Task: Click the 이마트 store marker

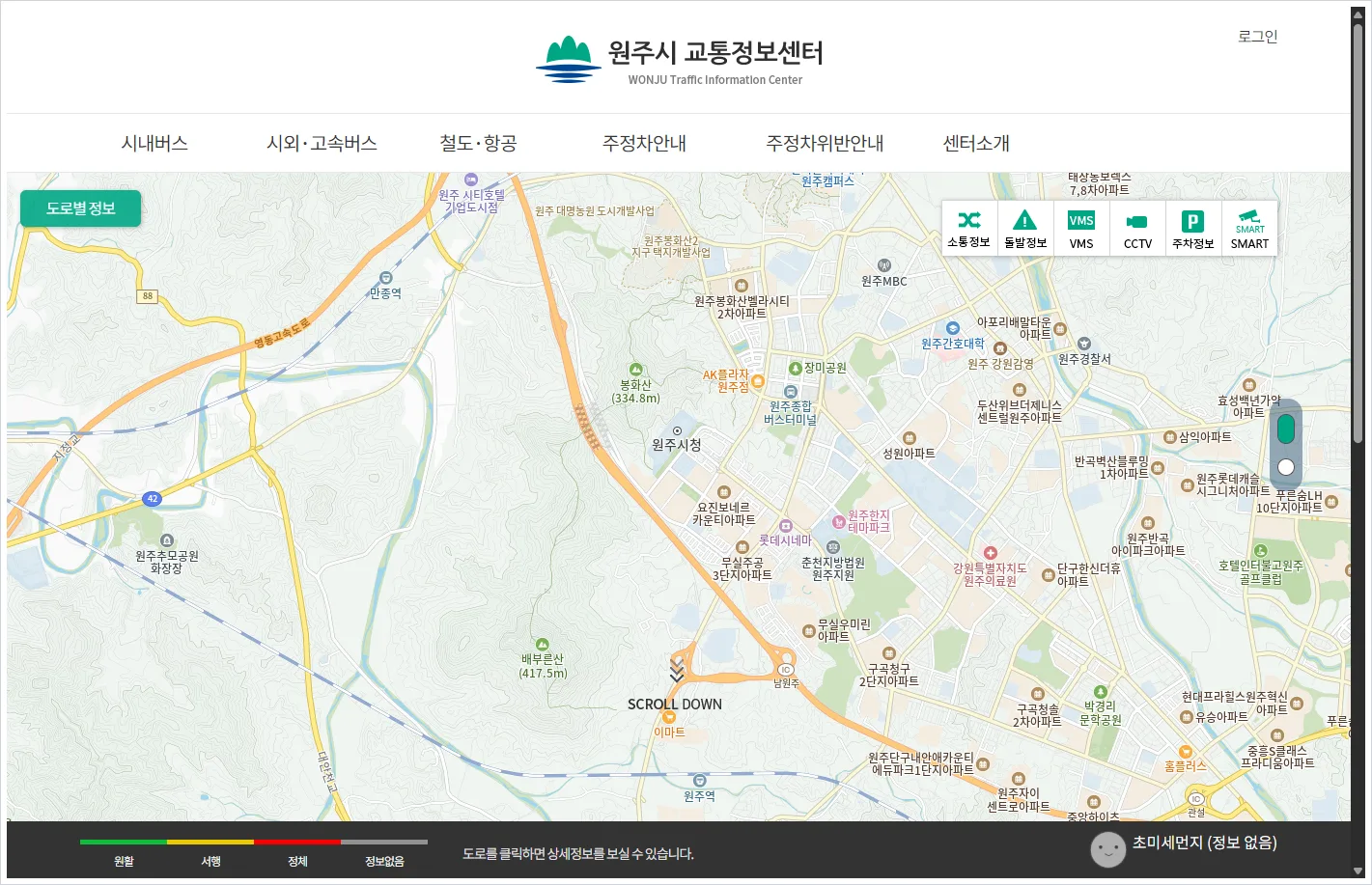Action: [669, 717]
